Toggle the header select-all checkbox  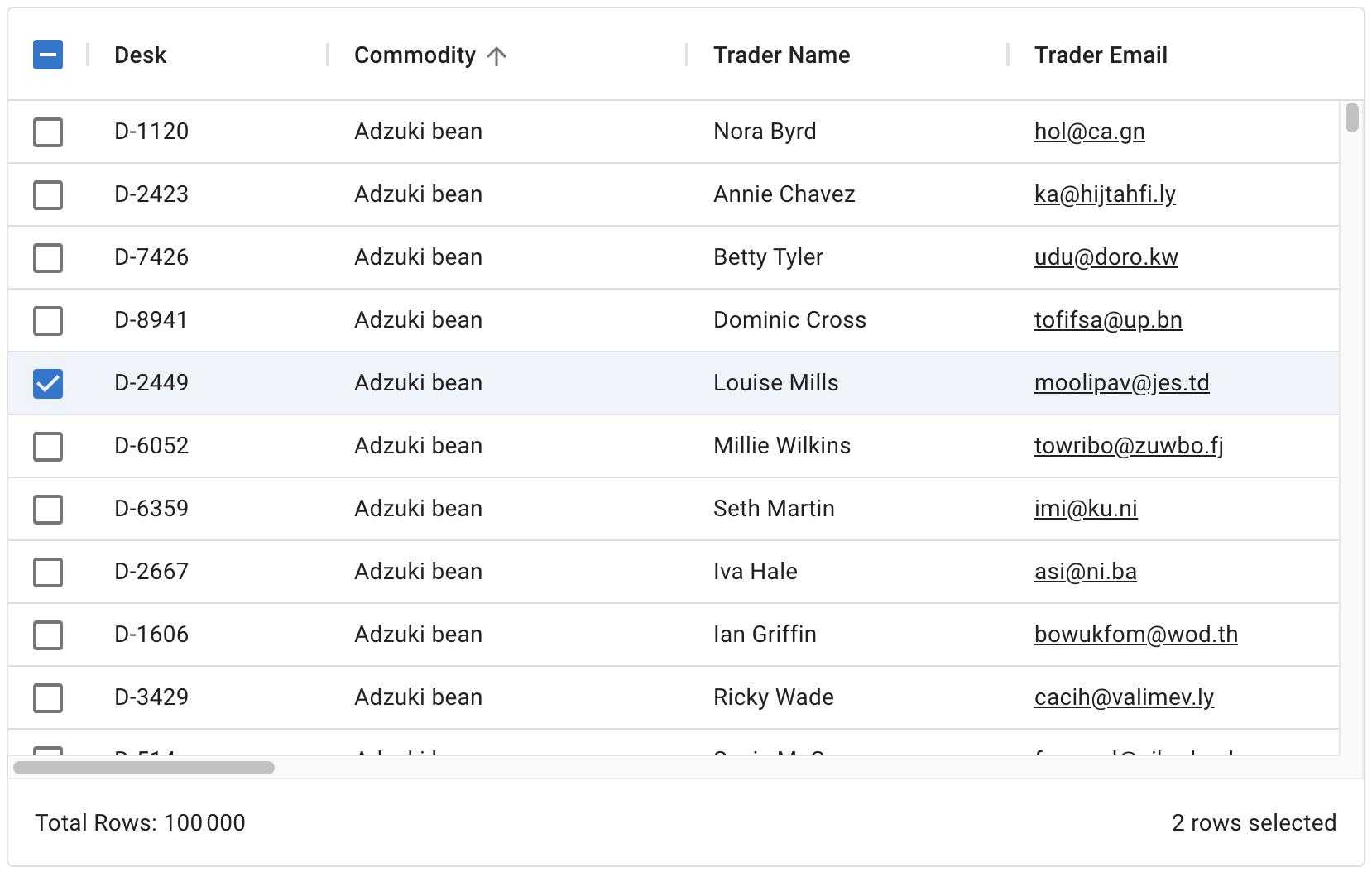click(x=48, y=55)
